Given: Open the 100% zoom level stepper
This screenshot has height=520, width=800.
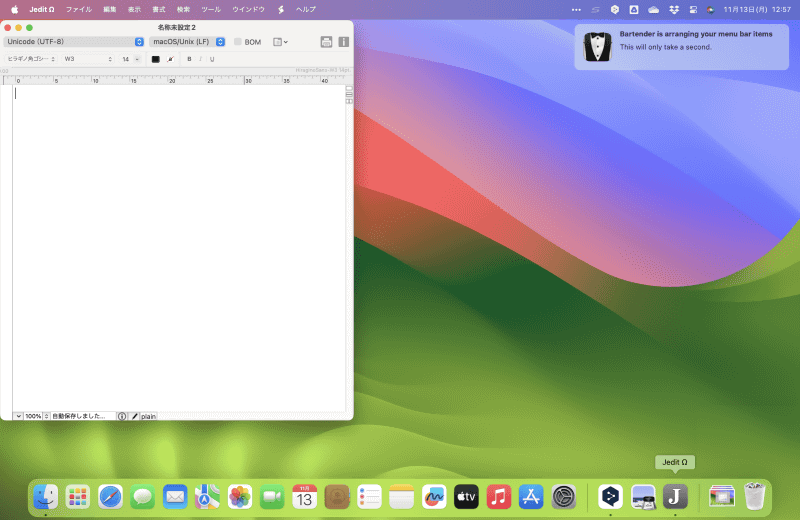Looking at the screenshot, I should [46, 416].
